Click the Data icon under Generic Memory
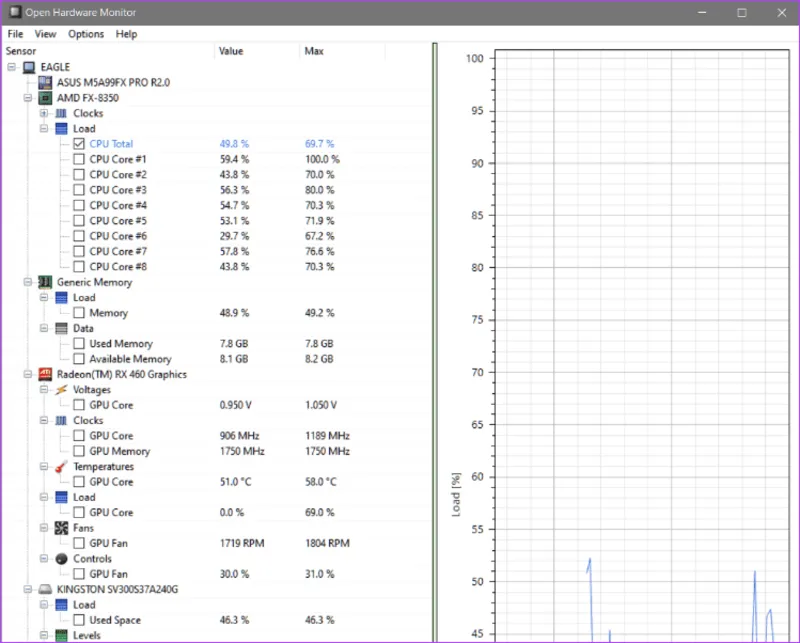Screen dimensions: 800x643 [61, 328]
